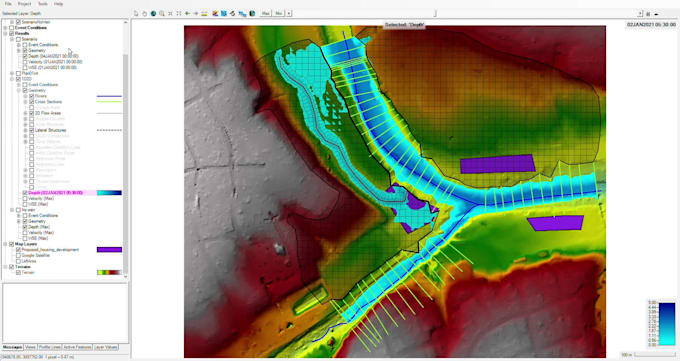
Task: Go to previous view with green back arrow
Action: (x=187, y=13)
